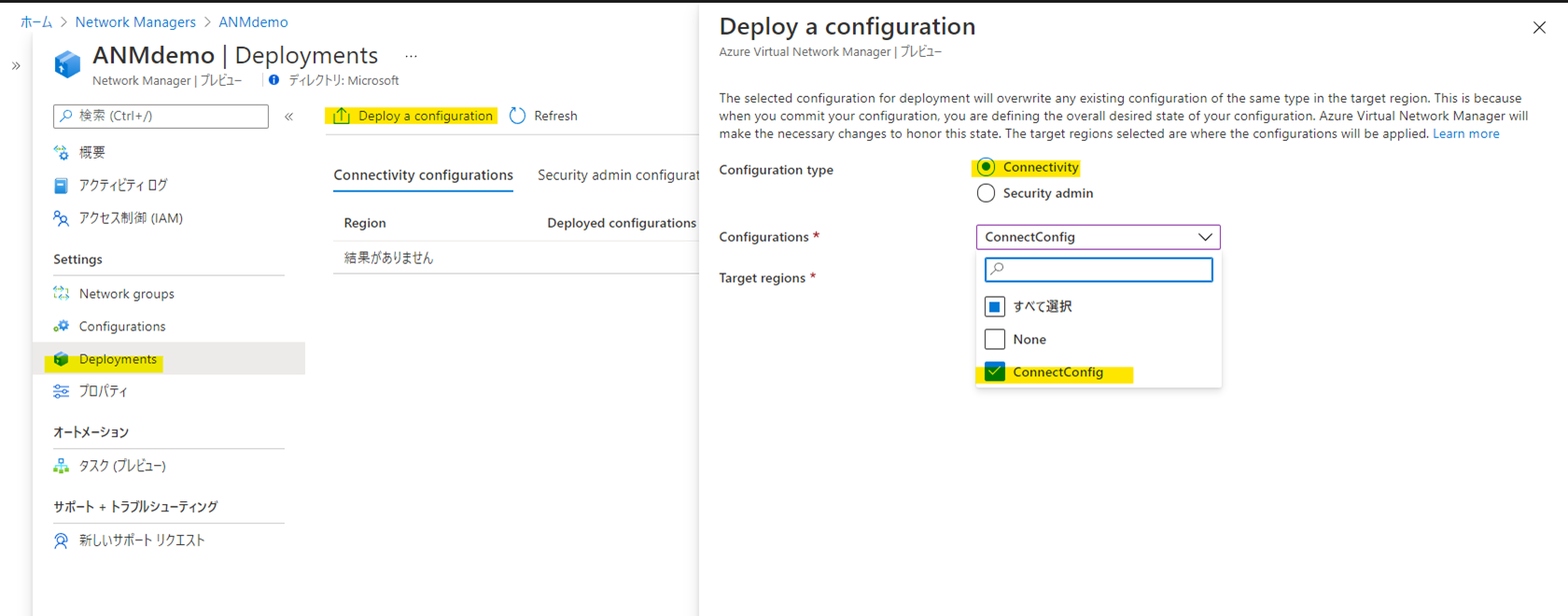The image size is (1568, 616).
Task: Open the Connectivity configurations tab
Action: click(423, 175)
